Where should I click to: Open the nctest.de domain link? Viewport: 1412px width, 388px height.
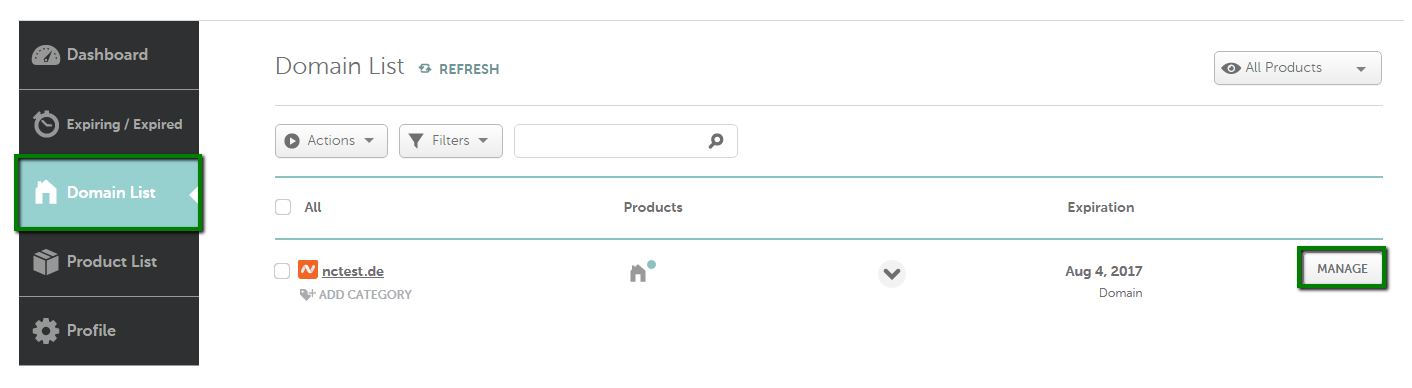click(353, 271)
